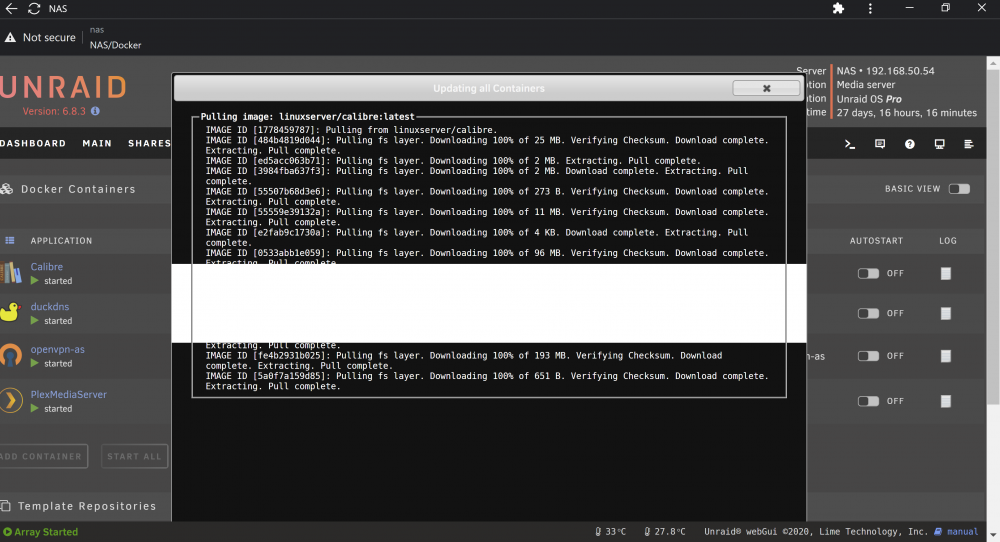Open the log icon for the duckdns row

click(x=946, y=313)
